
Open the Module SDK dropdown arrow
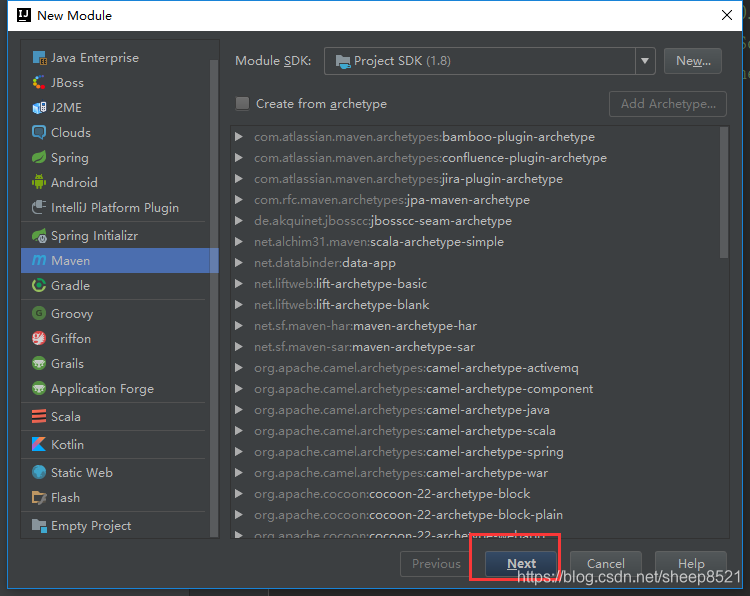(x=645, y=61)
